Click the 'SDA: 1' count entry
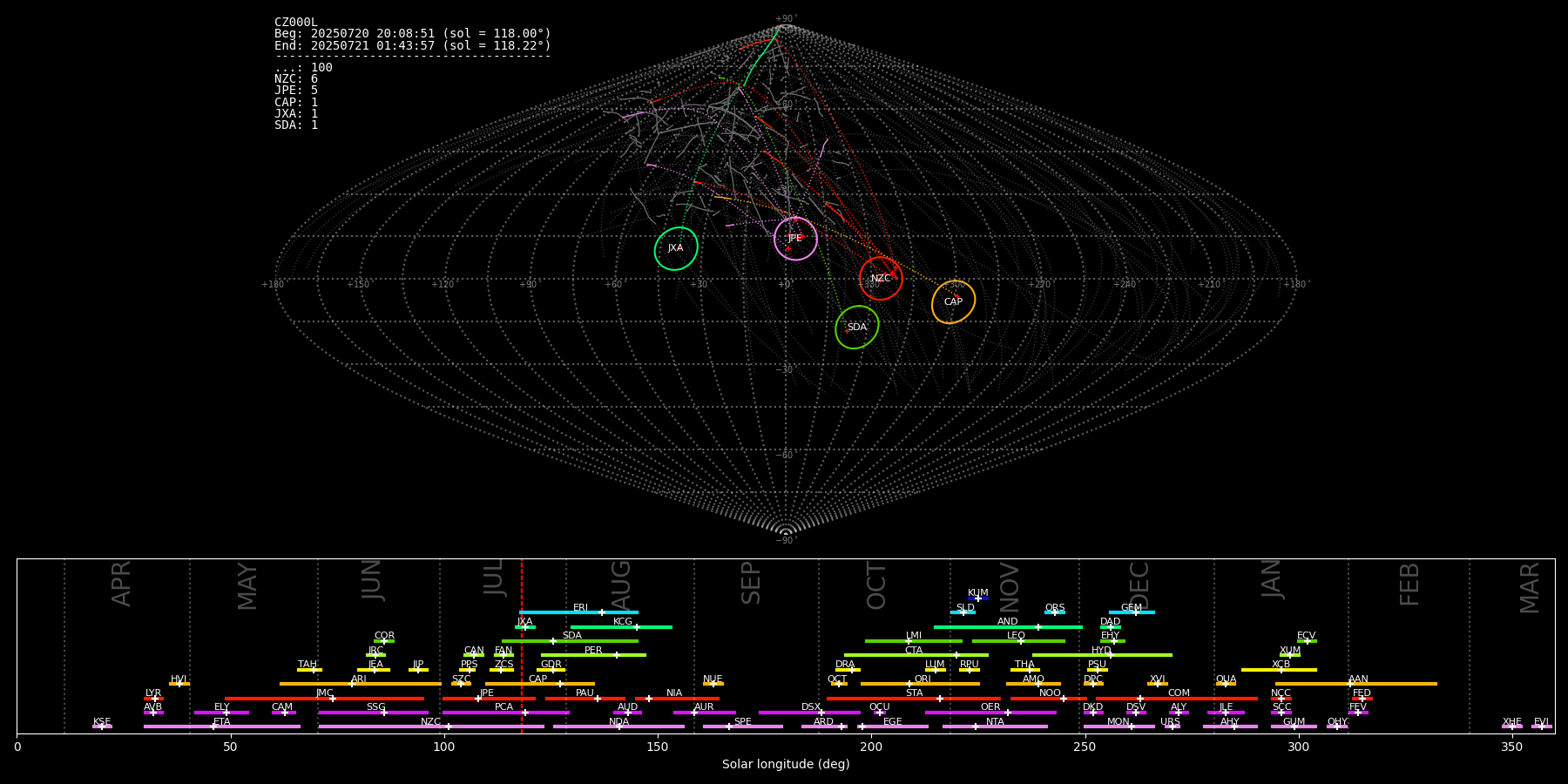Screen dimensions: 1568x784 (296, 125)
